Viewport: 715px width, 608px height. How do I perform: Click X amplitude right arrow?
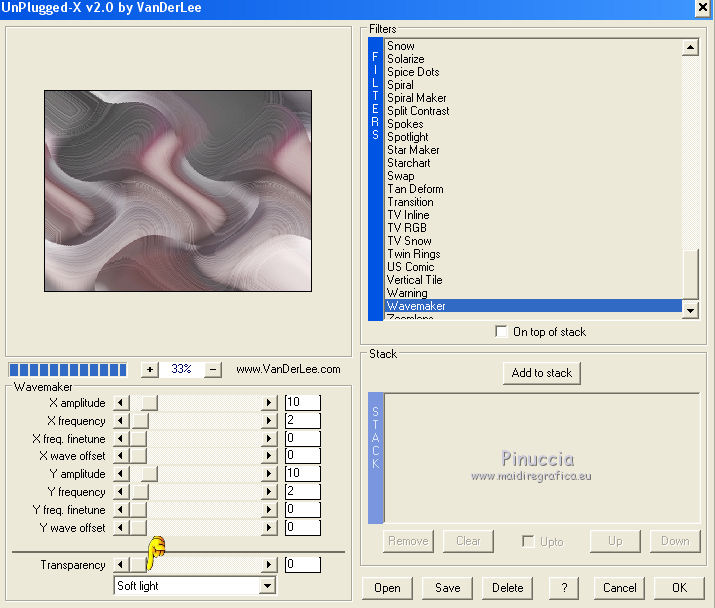pyautogui.click(x=269, y=403)
